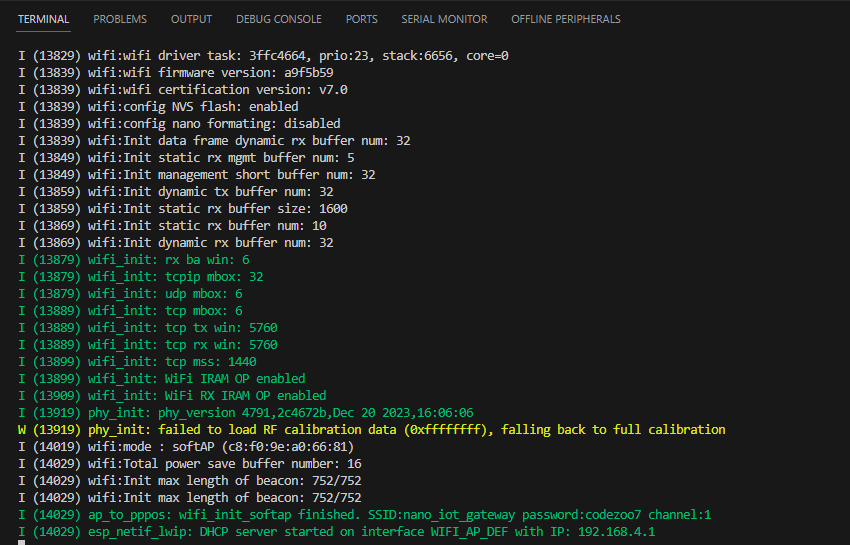Click the 'Init management short buffer num: 32' line
This screenshot has width=850, height=545.
point(197,175)
